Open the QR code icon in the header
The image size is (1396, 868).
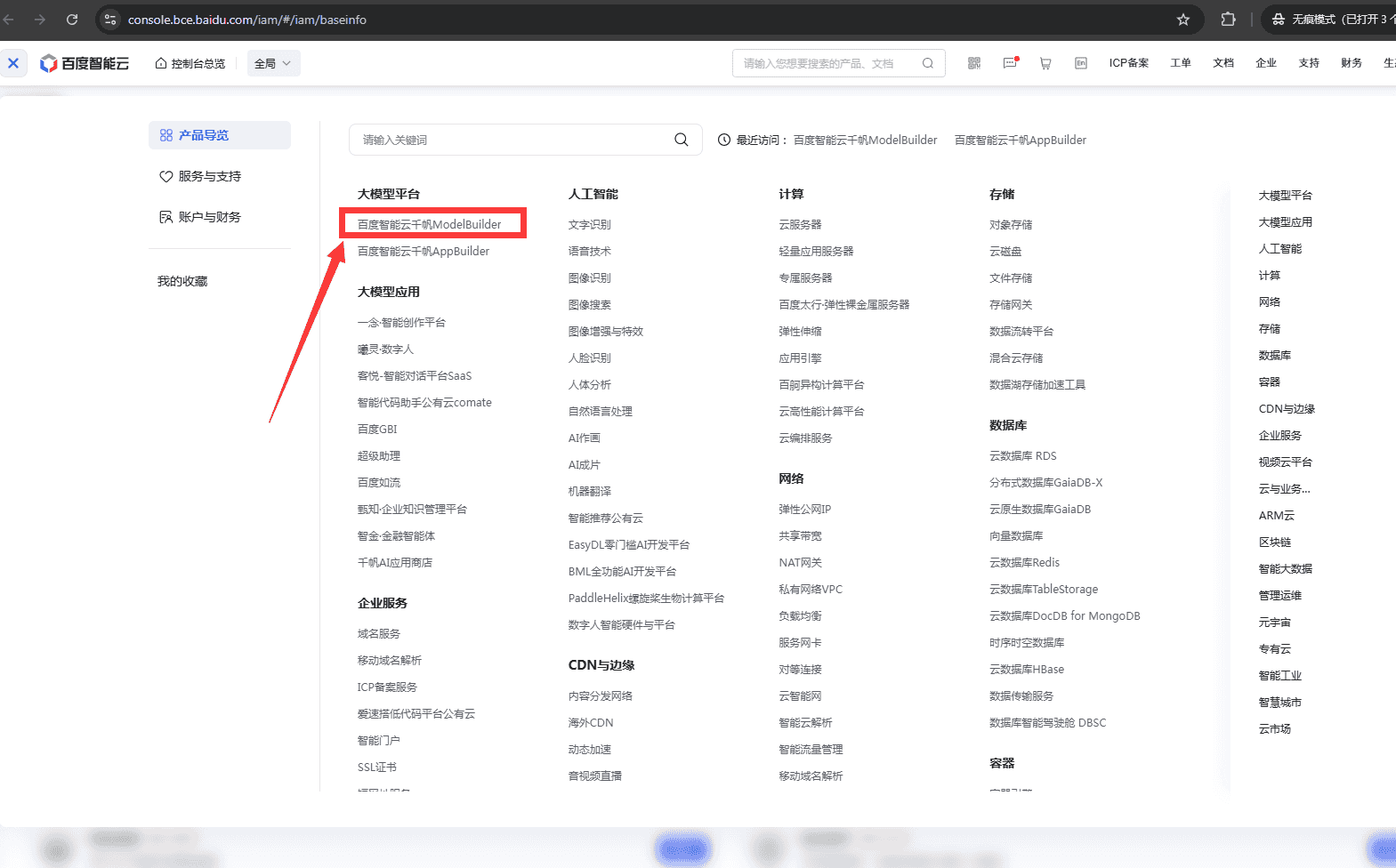[974, 63]
